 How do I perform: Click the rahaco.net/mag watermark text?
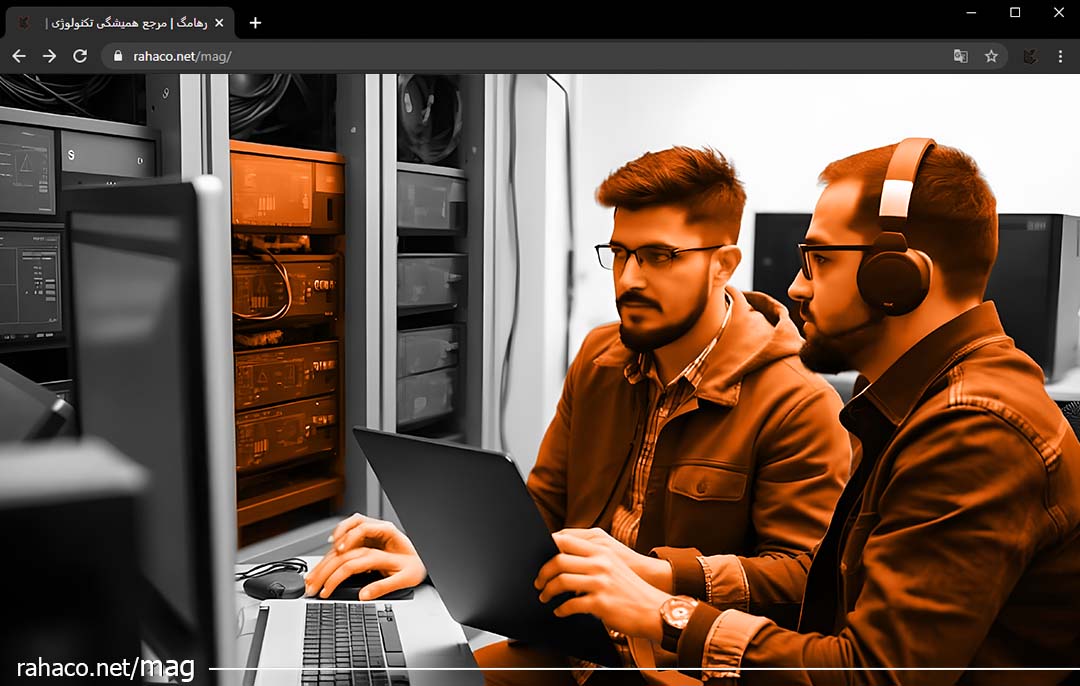tap(105, 667)
